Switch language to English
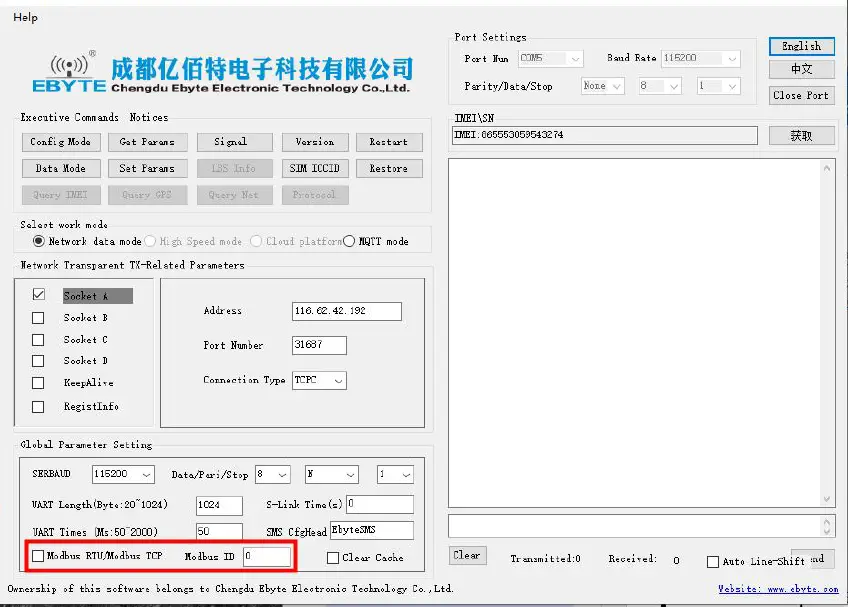 [802, 46]
